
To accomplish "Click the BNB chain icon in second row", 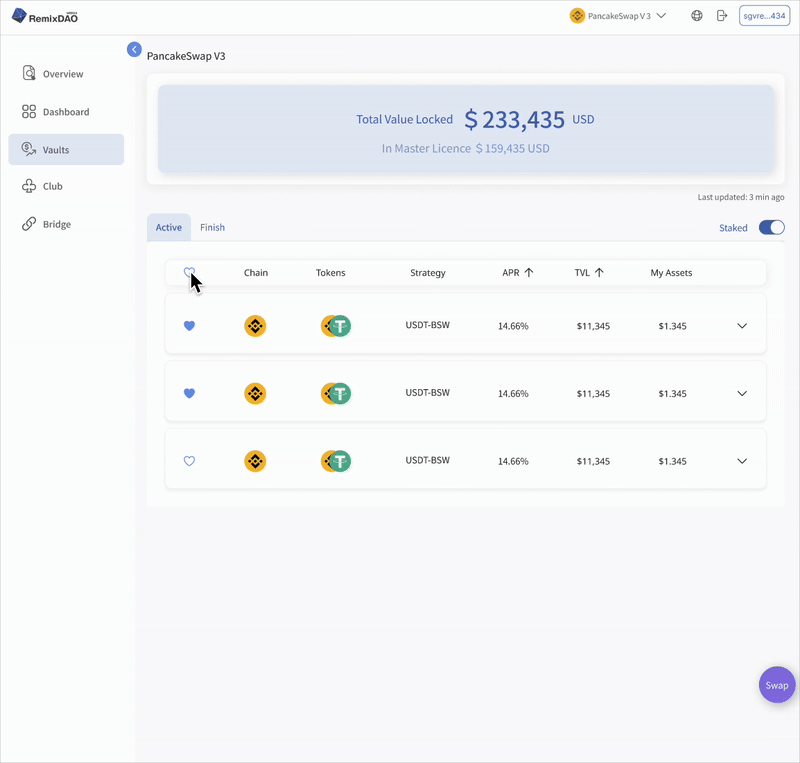I will [x=255, y=393].
